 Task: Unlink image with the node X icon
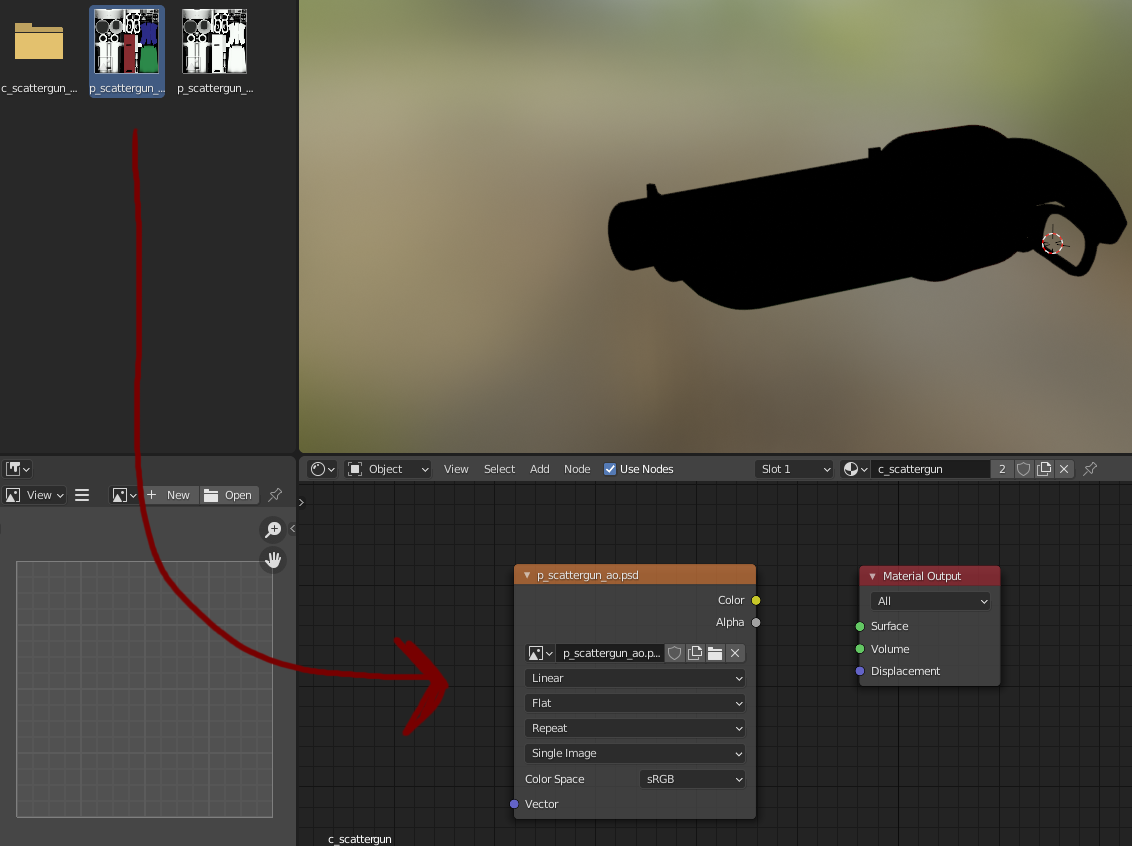[735, 653]
